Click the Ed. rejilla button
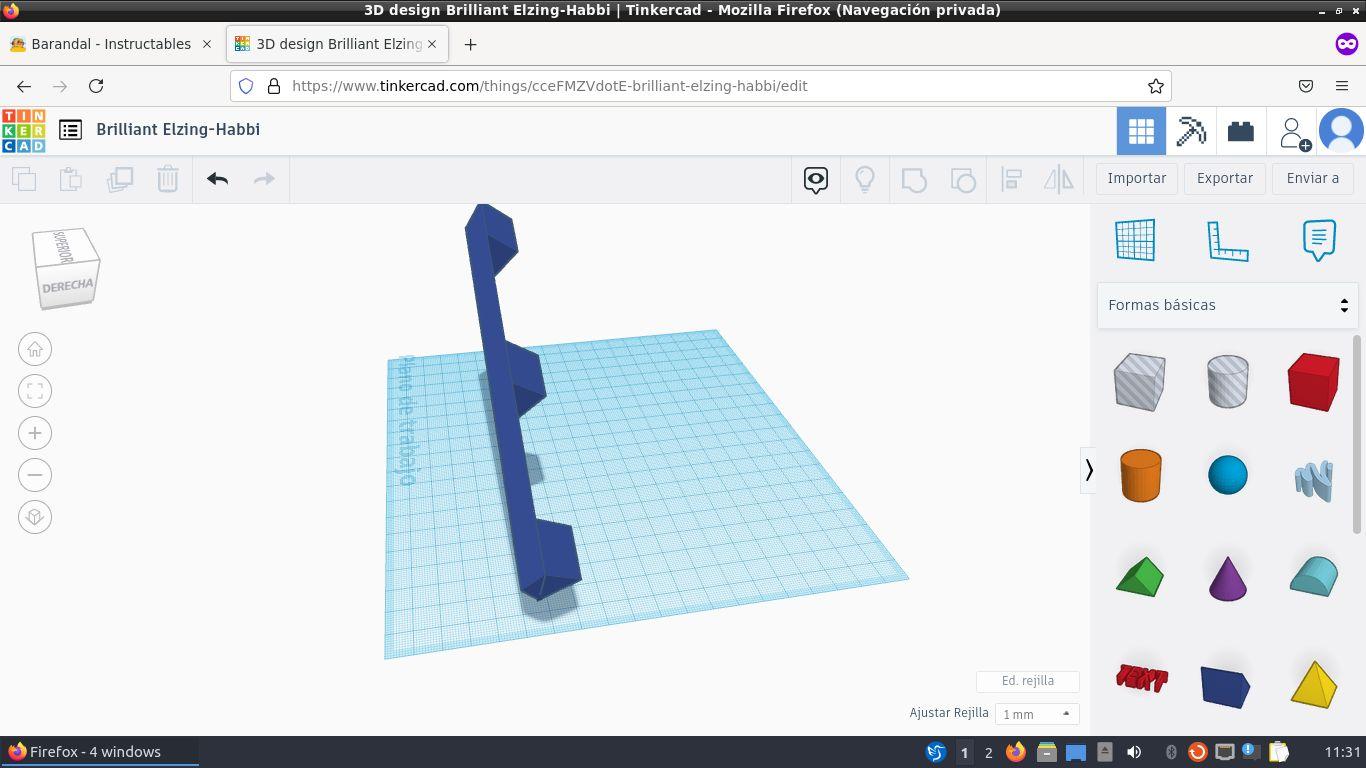This screenshot has height=768, width=1366. coord(1028,681)
